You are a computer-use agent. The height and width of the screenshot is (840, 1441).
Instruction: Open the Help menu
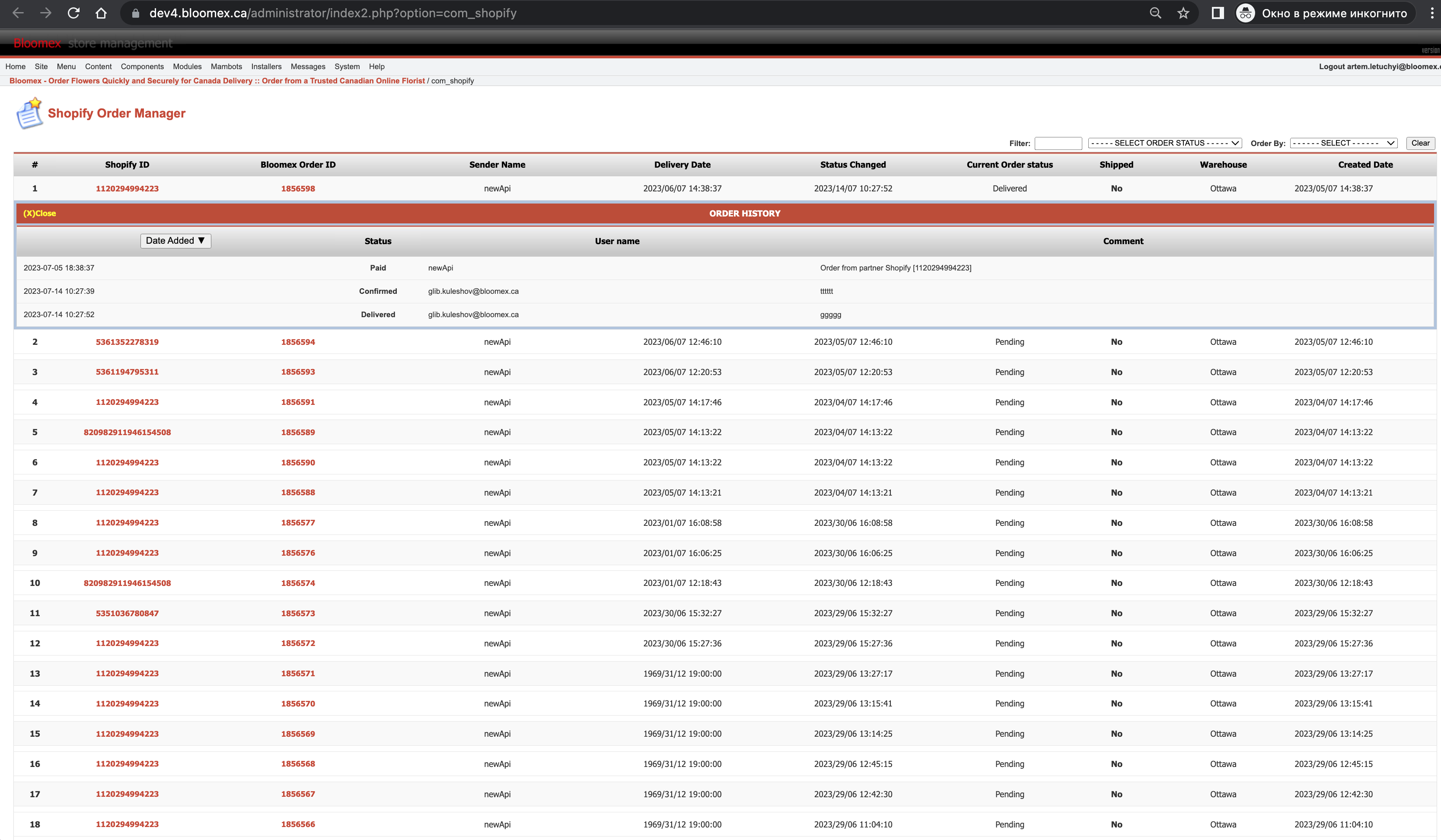pyautogui.click(x=377, y=67)
